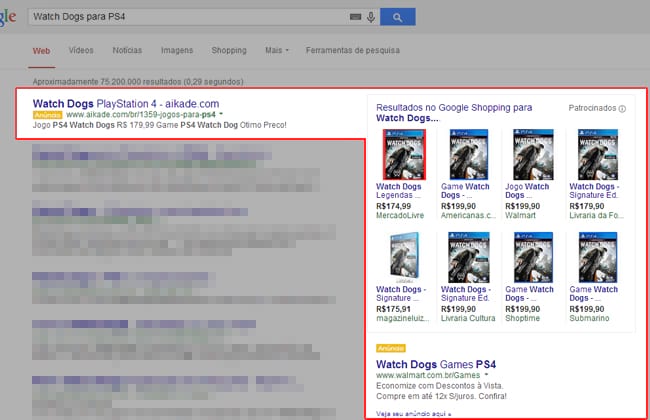Click the result count text
The width and height of the screenshot is (650, 420).
[x=138, y=82]
